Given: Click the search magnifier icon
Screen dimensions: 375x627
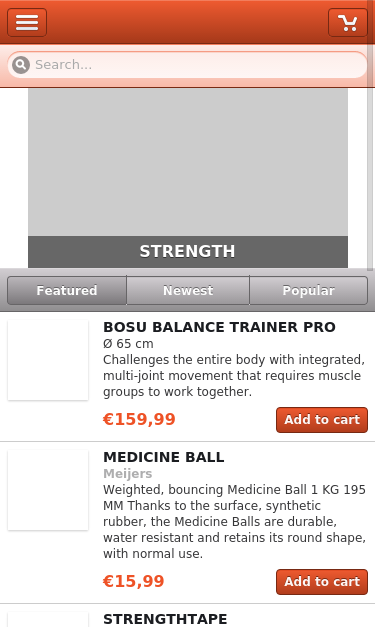Looking at the screenshot, I should click(x=21, y=65).
